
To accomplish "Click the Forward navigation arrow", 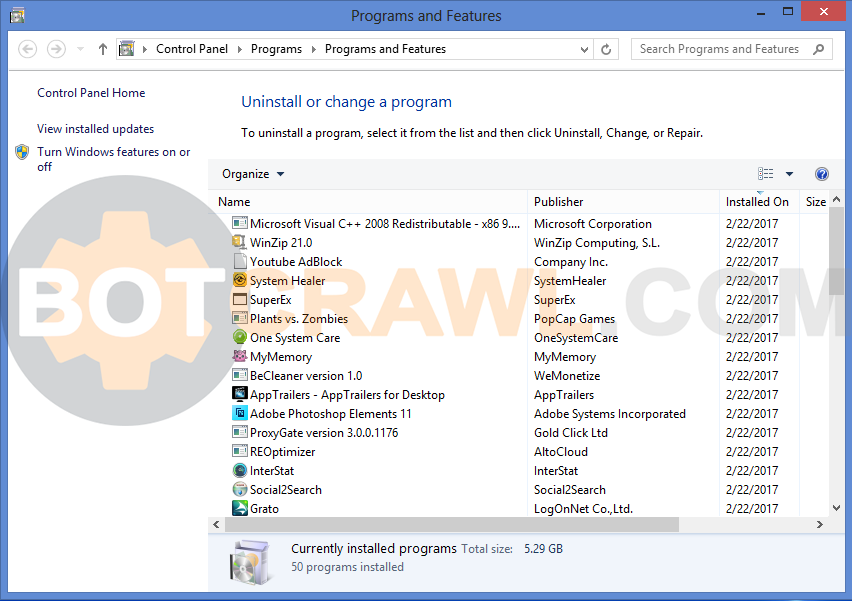I will click(x=56, y=49).
